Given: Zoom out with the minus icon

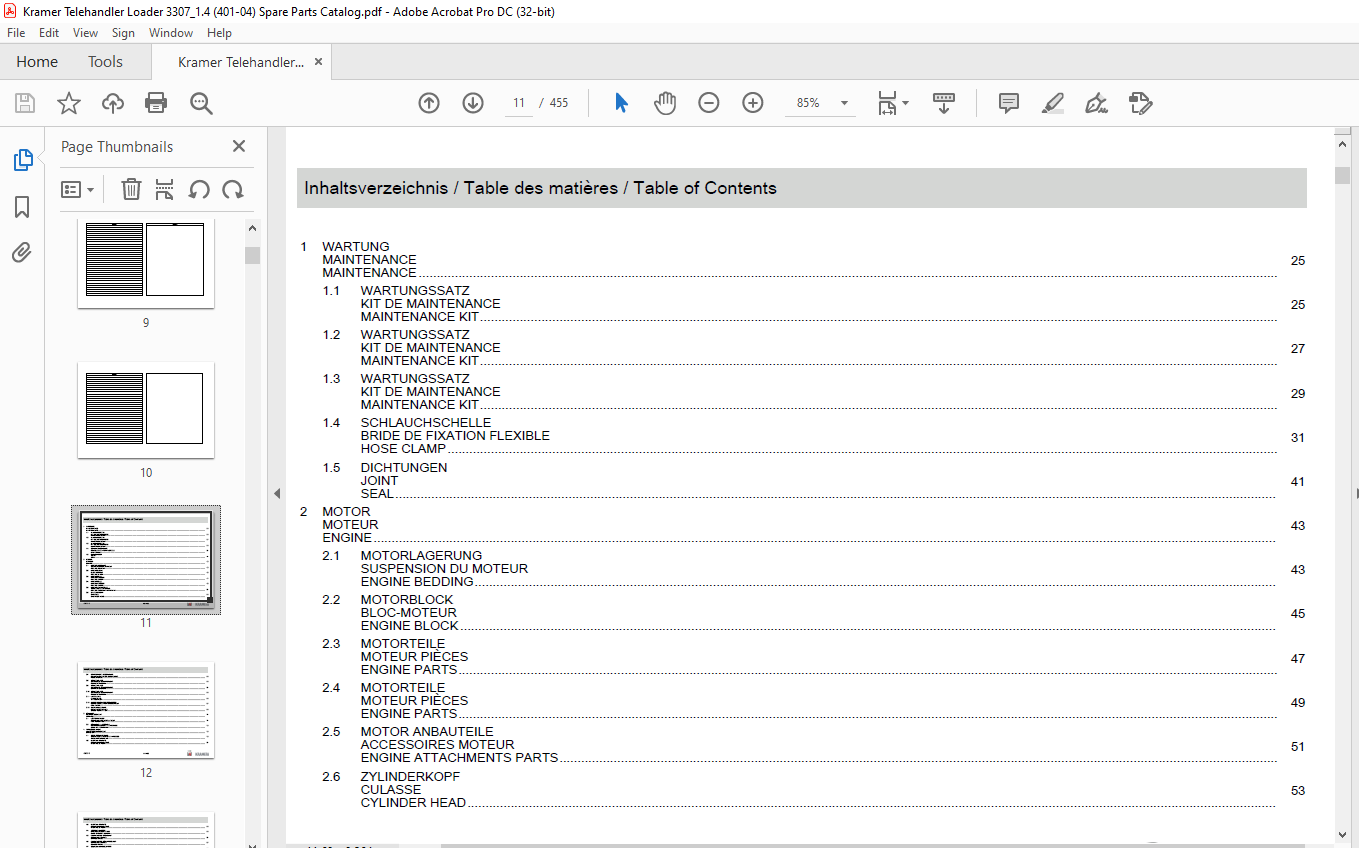Looking at the screenshot, I should (x=709, y=103).
